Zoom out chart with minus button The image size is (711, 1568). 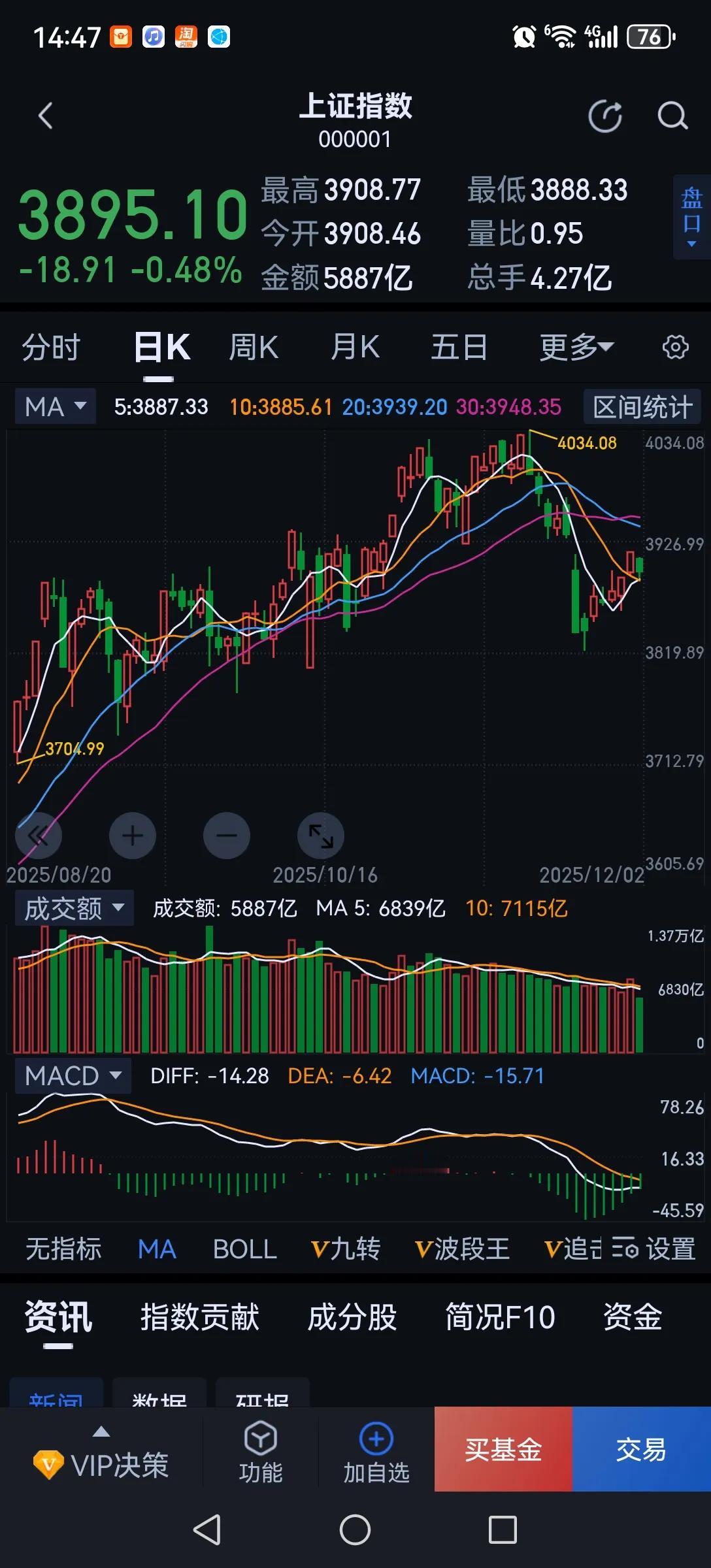coord(227,836)
